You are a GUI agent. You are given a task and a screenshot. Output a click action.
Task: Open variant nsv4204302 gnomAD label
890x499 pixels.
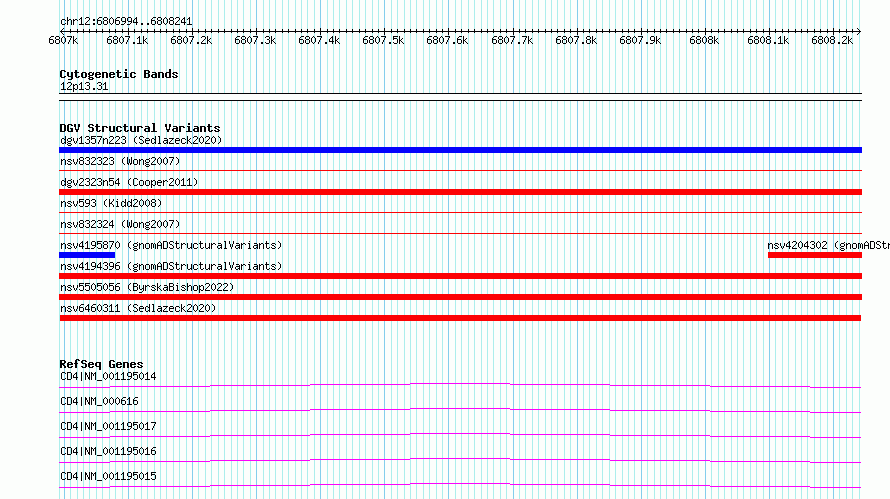(828, 245)
